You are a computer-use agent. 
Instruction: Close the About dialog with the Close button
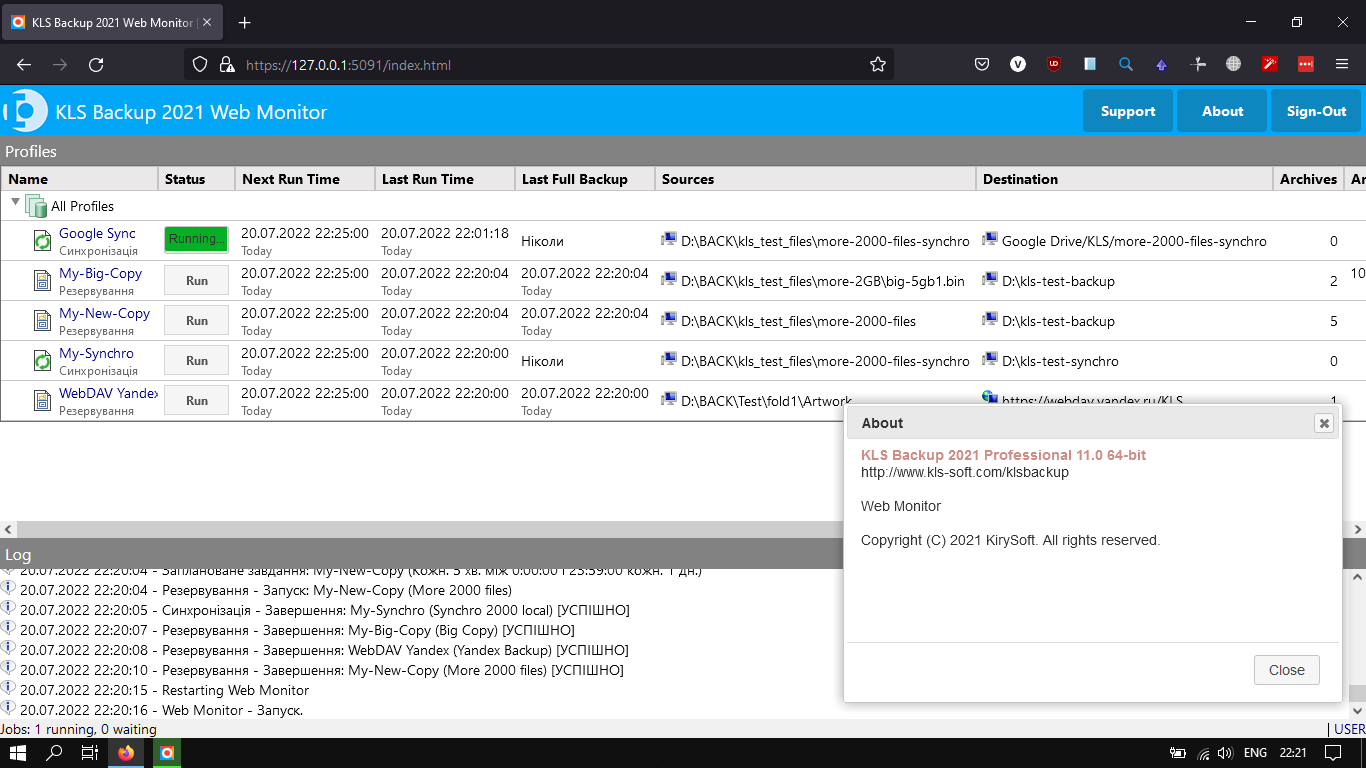[x=1286, y=670]
